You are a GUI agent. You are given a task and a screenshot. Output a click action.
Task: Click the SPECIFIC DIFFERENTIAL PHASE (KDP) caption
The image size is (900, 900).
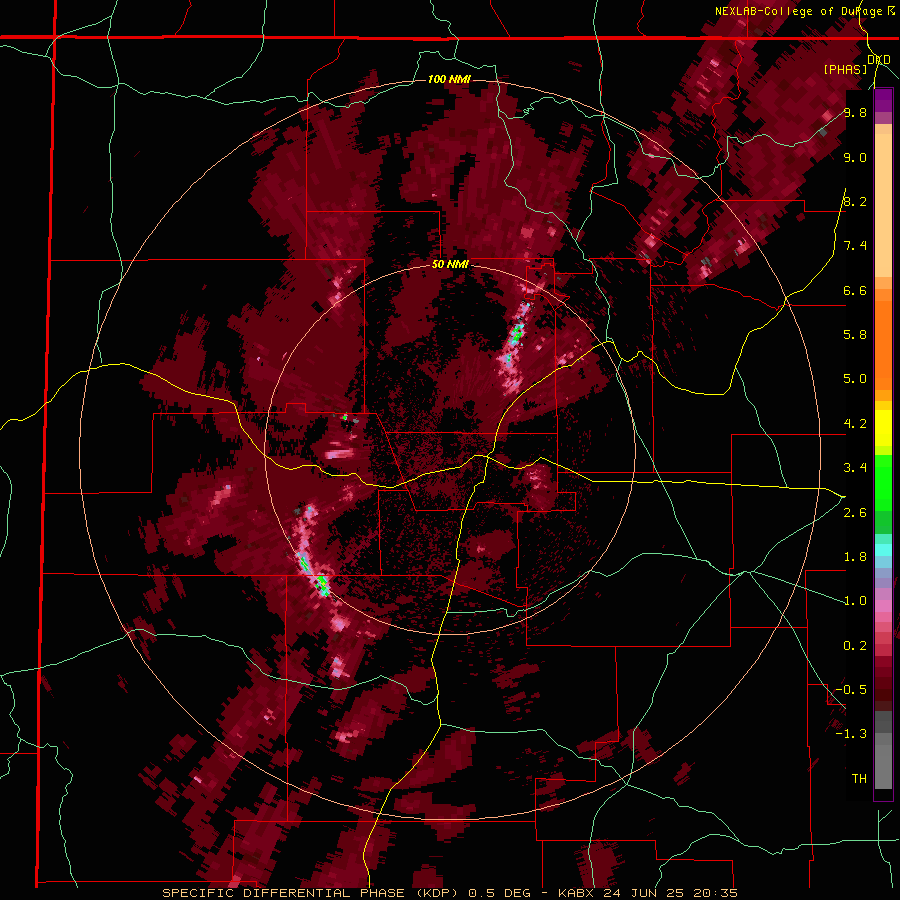point(311,893)
